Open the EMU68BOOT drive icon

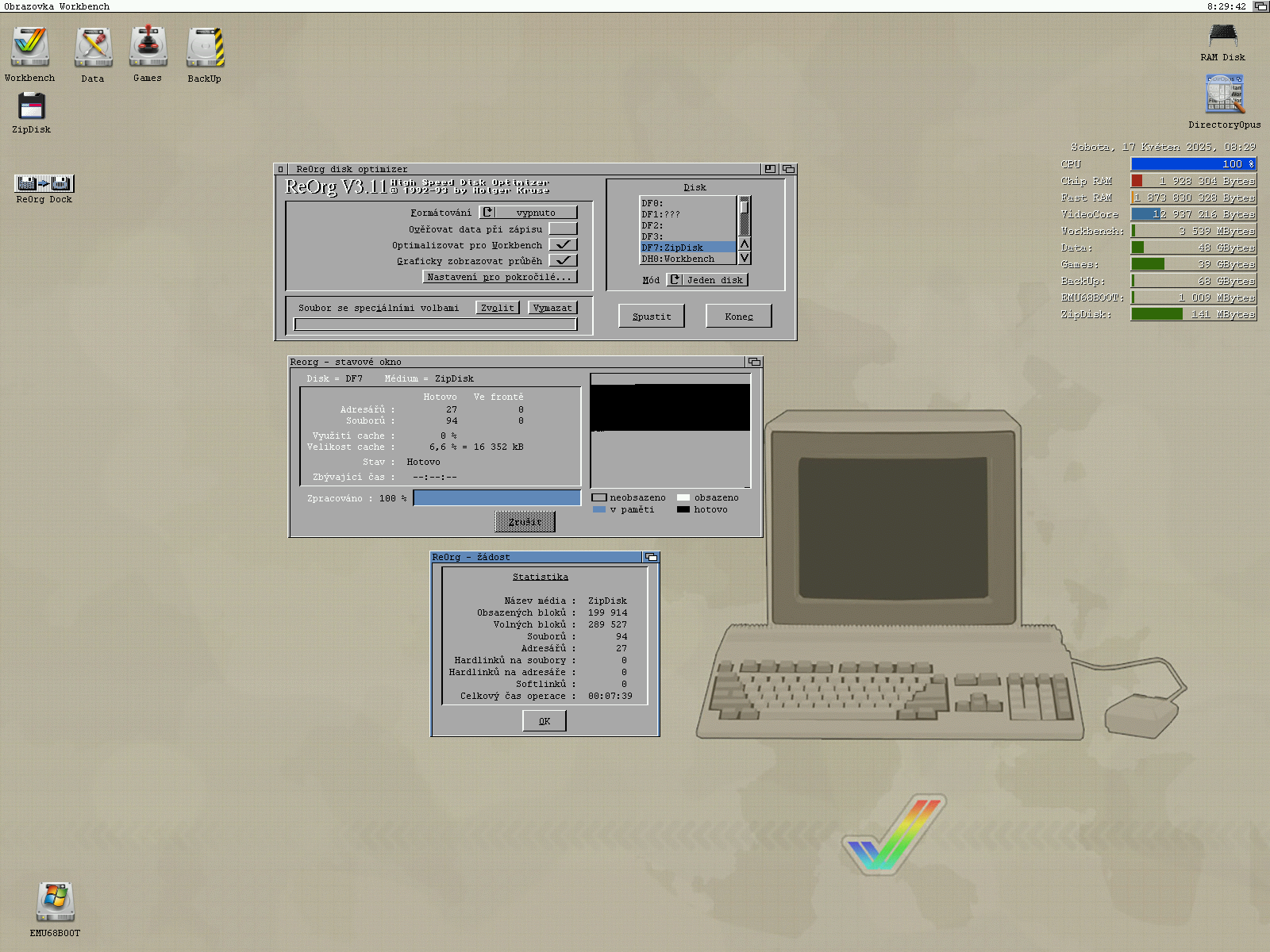[x=55, y=902]
